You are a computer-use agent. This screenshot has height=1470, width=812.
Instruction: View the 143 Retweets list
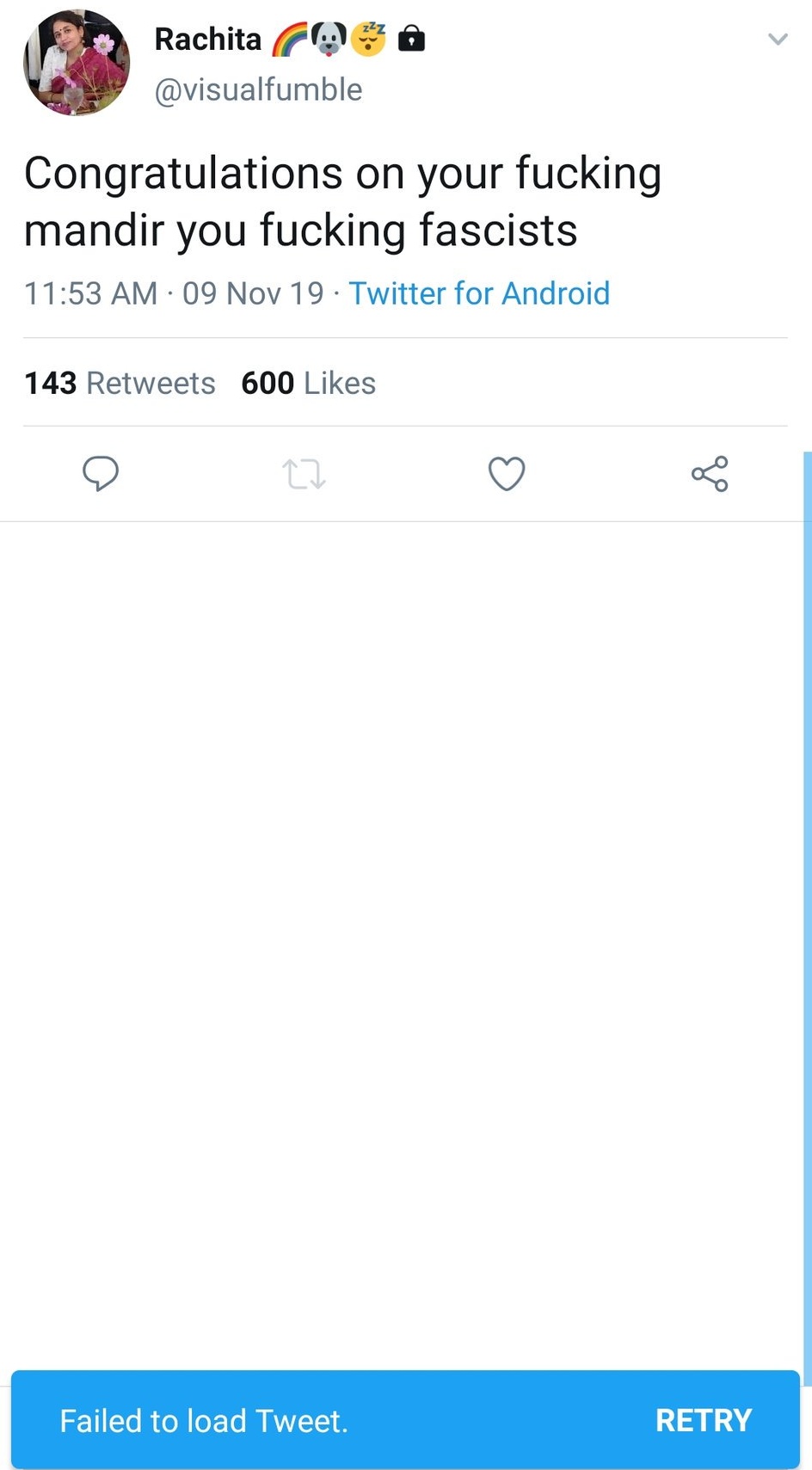pyautogui.click(x=120, y=383)
